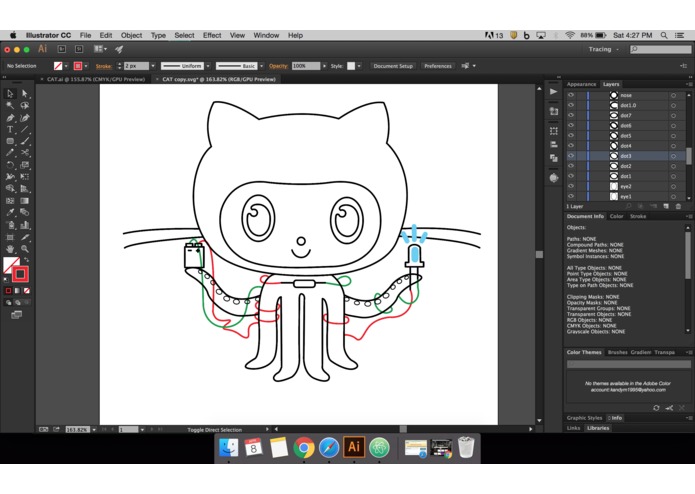The image size is (695, 494).
Task: Open the Actions panel play icon
Action: point(554,92)
